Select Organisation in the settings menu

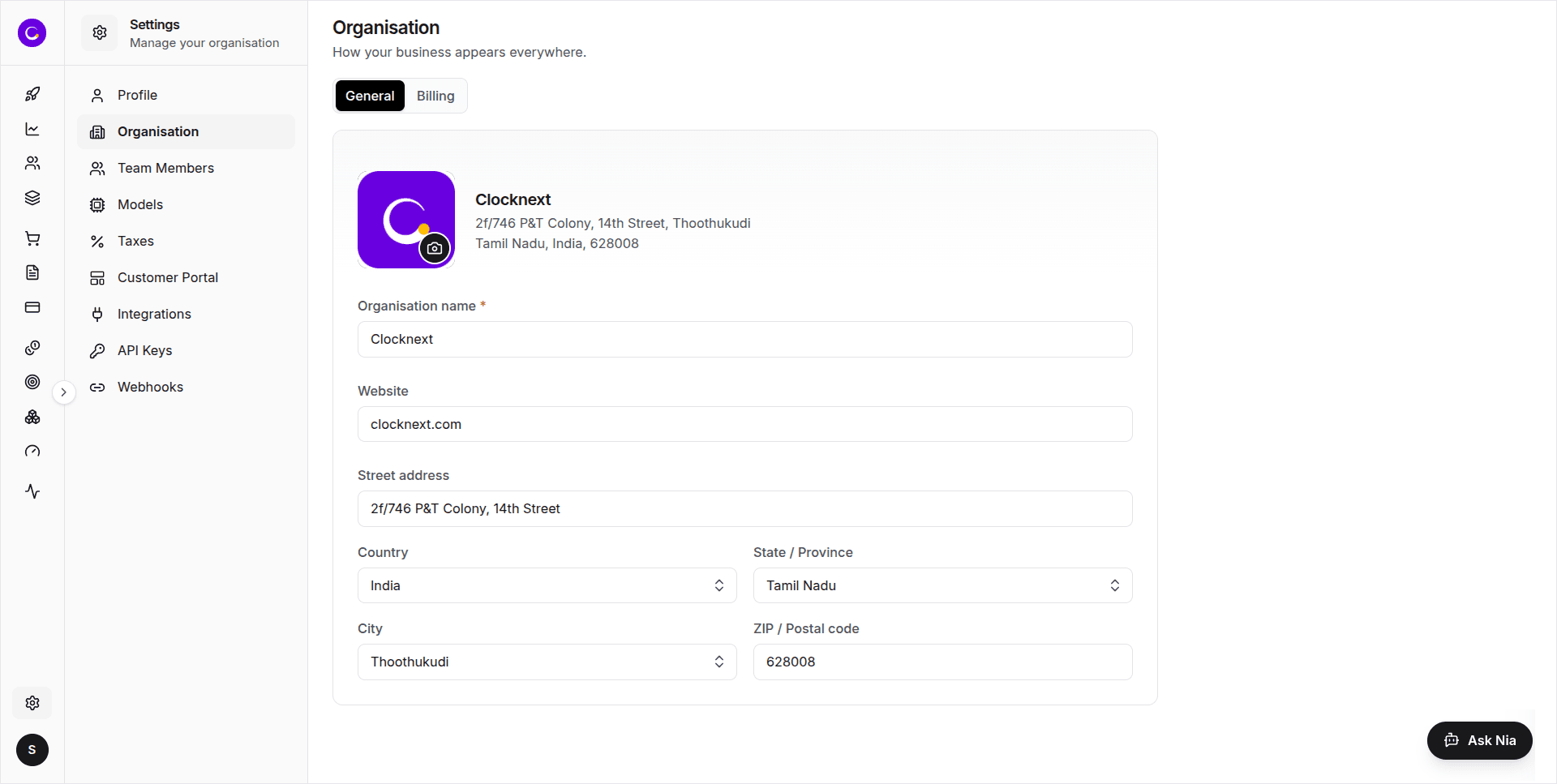[186, 131]
